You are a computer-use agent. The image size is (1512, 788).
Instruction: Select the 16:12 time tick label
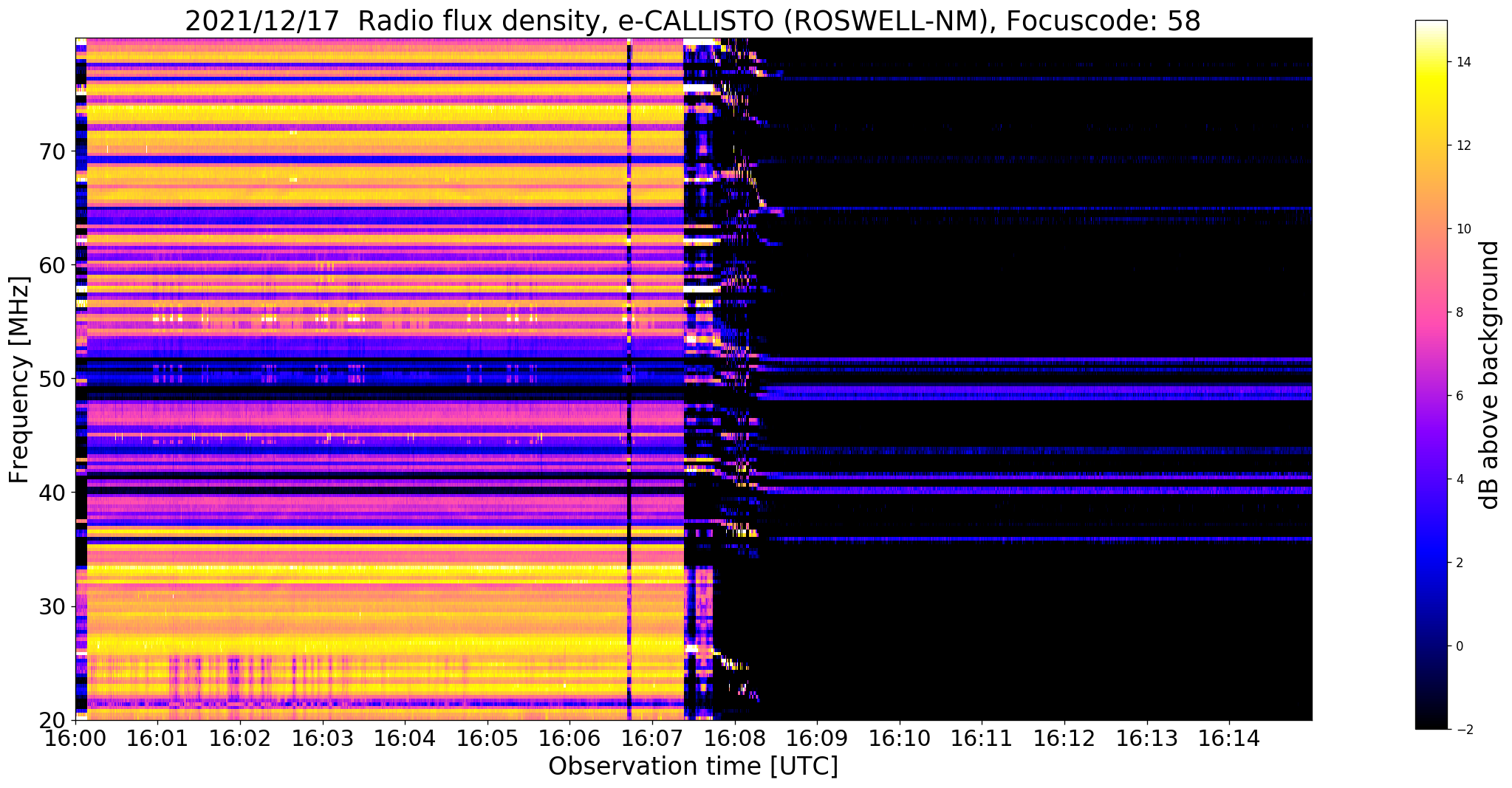click(1064, 739)
